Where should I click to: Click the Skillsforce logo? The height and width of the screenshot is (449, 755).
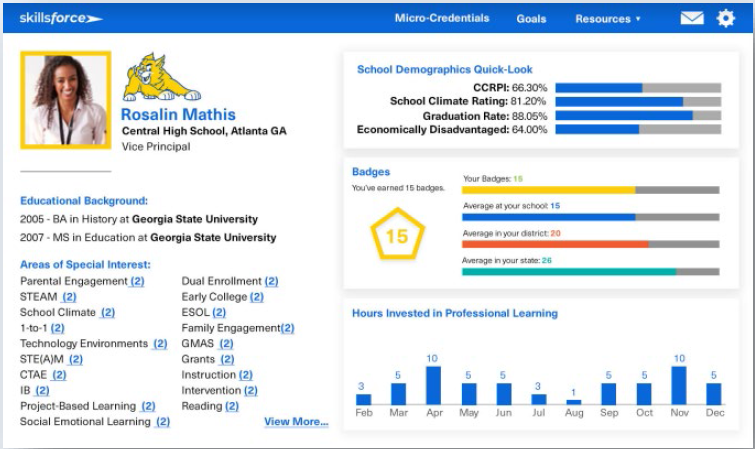coord(60,18)
